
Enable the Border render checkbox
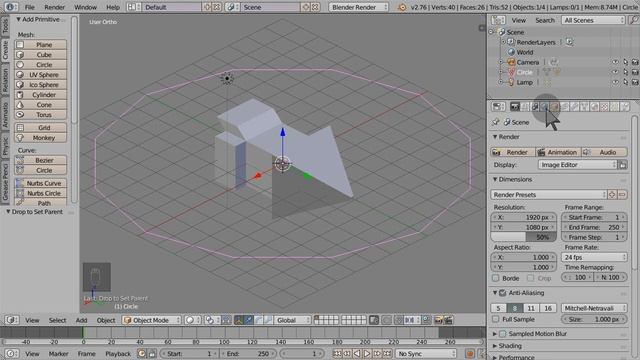click(496, 278)
